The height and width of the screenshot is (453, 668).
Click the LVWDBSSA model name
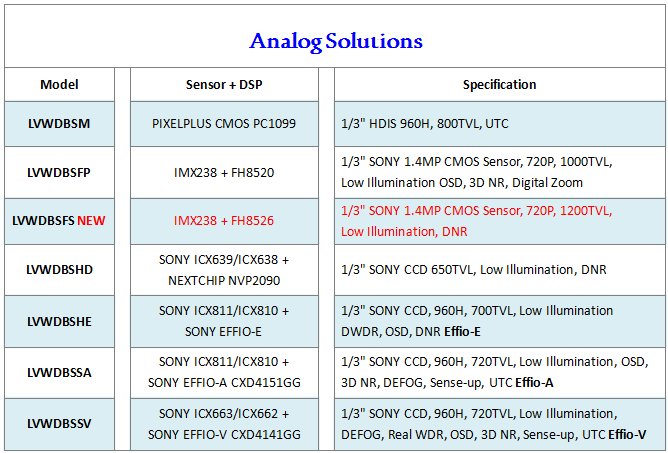[59, 372]
